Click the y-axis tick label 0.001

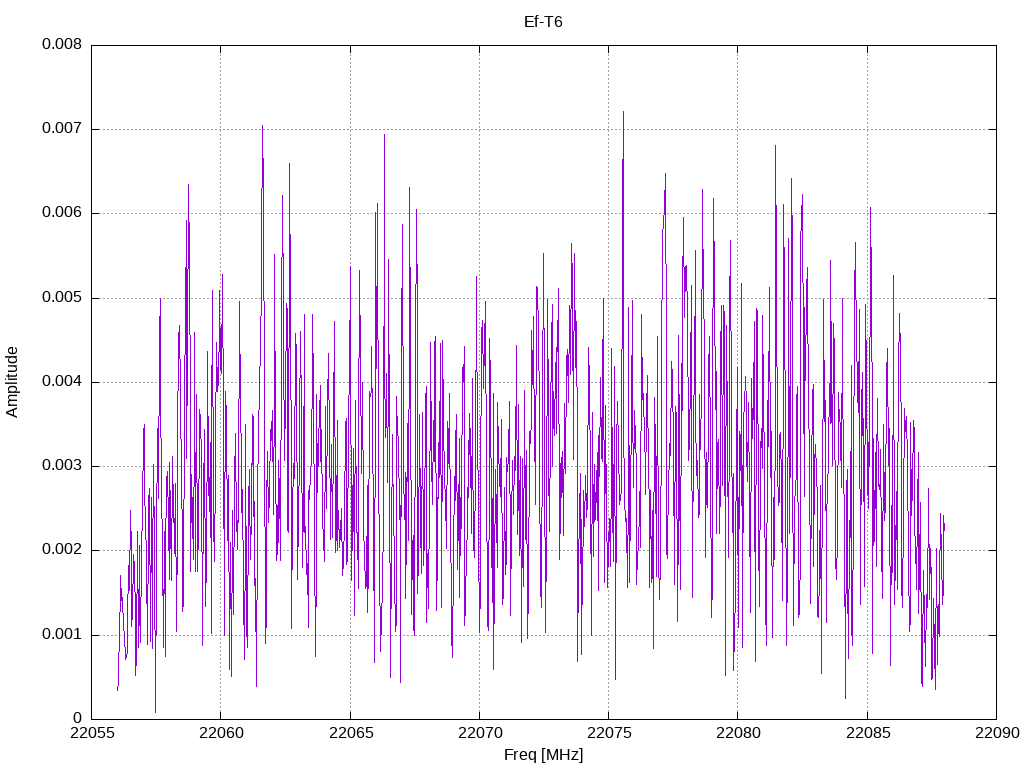click(x=62, y=634)
